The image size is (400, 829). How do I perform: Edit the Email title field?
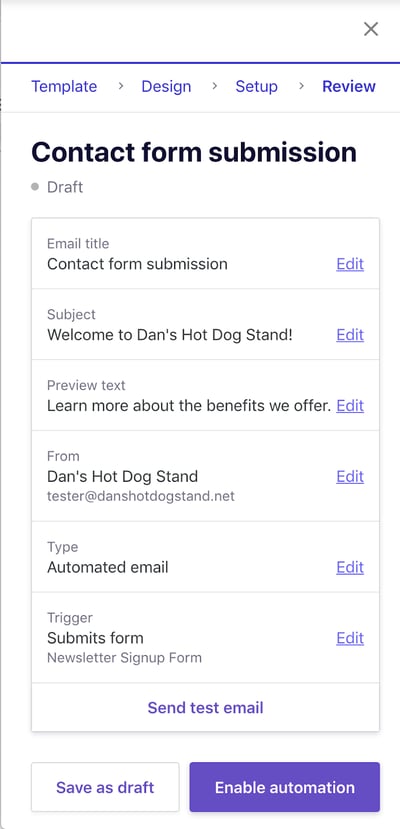click(350, 264)
